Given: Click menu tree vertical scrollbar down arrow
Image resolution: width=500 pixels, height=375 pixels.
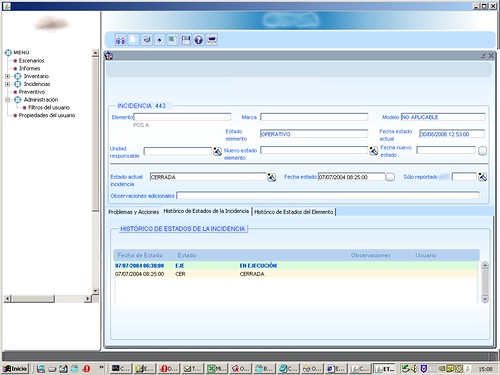Looking at the screenshot, I should tap(95, 291).
